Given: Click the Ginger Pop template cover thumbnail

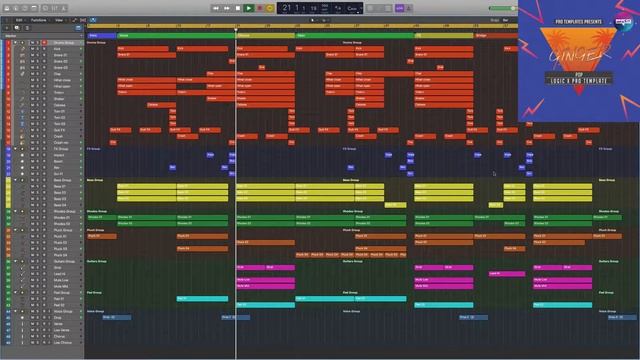Looking at the screenshot, I should pos(579,61).
